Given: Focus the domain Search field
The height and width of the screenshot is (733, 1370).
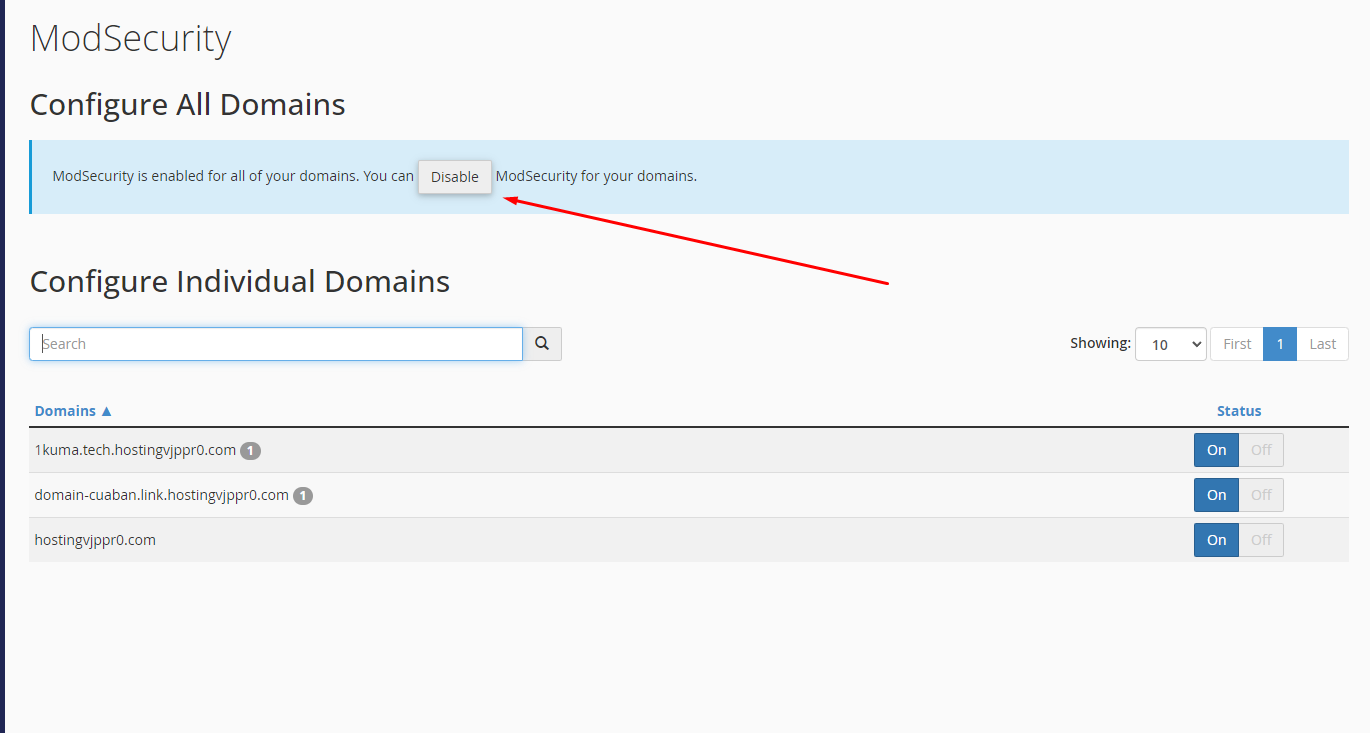Looking at the screenshot, I should (x=276, y=344).
